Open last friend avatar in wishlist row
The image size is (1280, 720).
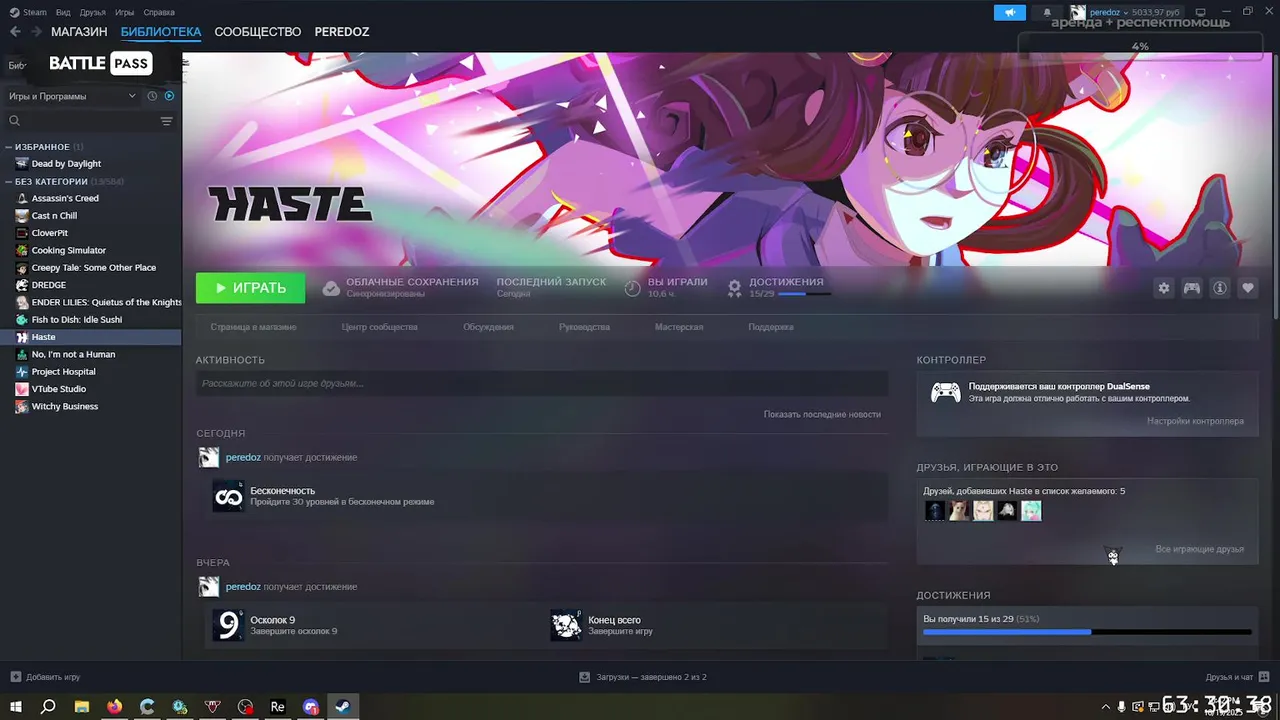click(1031, 511)
